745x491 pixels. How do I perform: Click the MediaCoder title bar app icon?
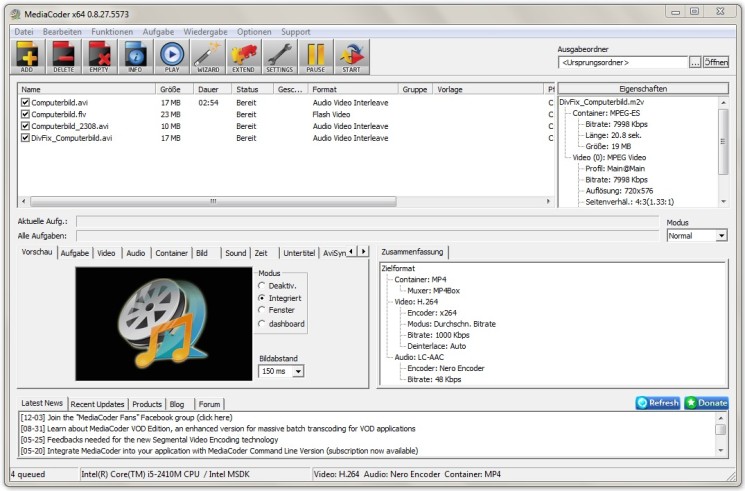tap(16, 14)
